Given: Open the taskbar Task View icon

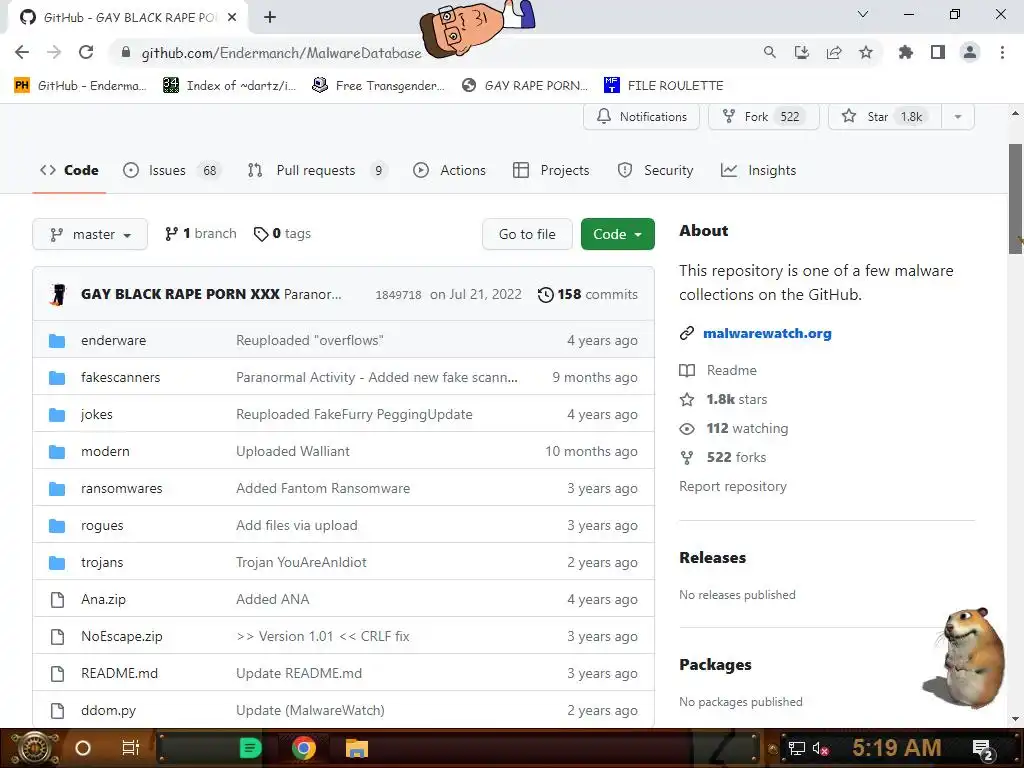Looking at the screenshot, I should 131,748.
